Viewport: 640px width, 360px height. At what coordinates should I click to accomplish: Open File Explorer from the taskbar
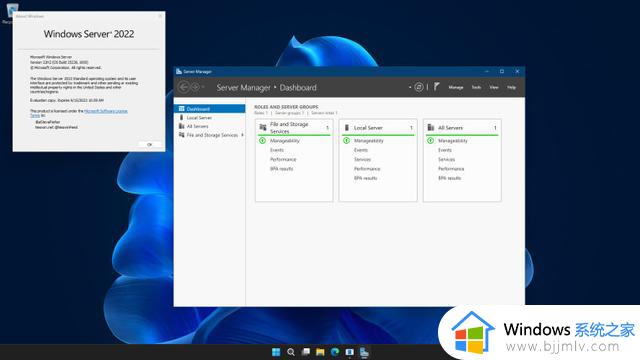pos(320,352)
